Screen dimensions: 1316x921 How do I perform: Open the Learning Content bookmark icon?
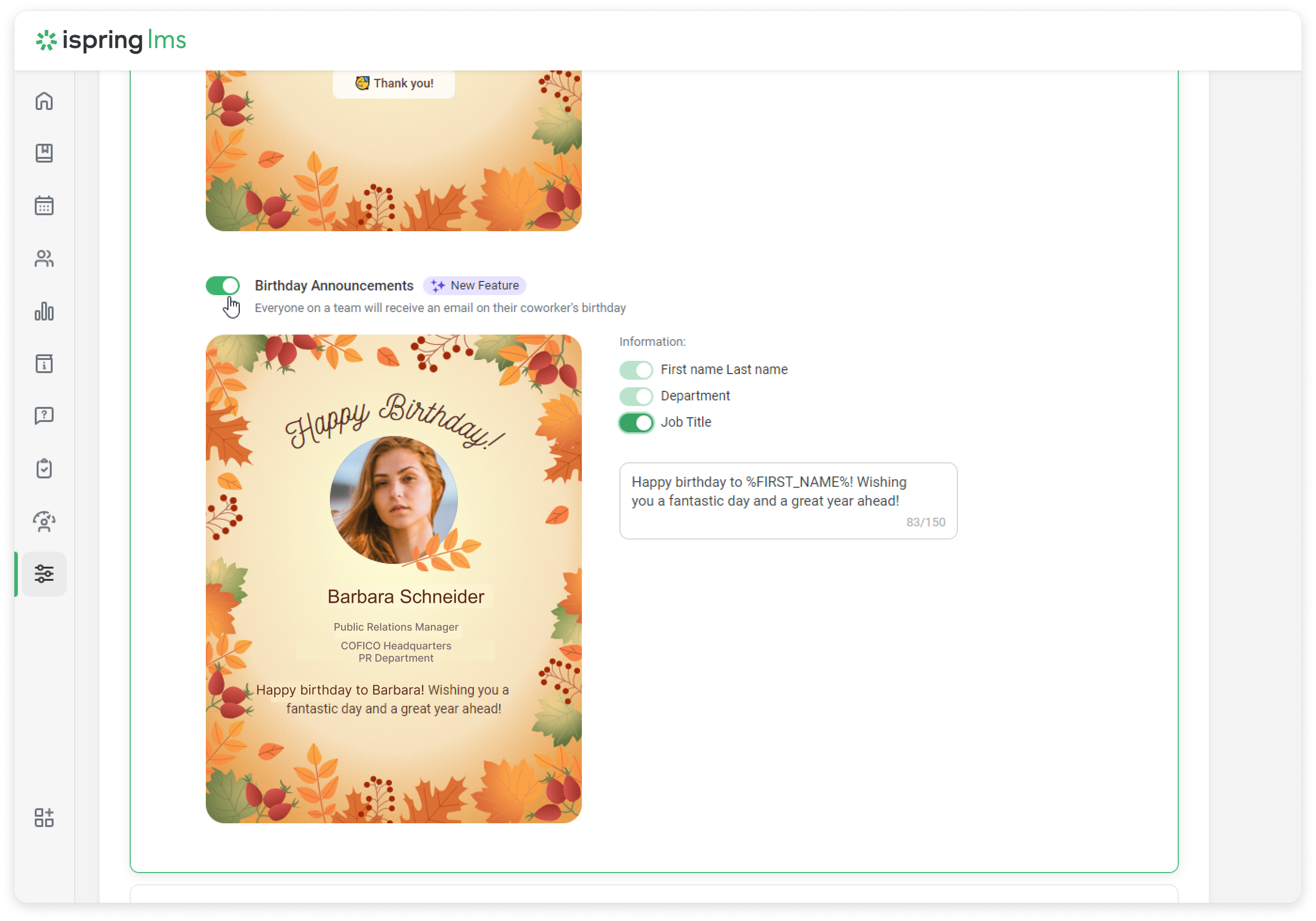pos(44,153)
